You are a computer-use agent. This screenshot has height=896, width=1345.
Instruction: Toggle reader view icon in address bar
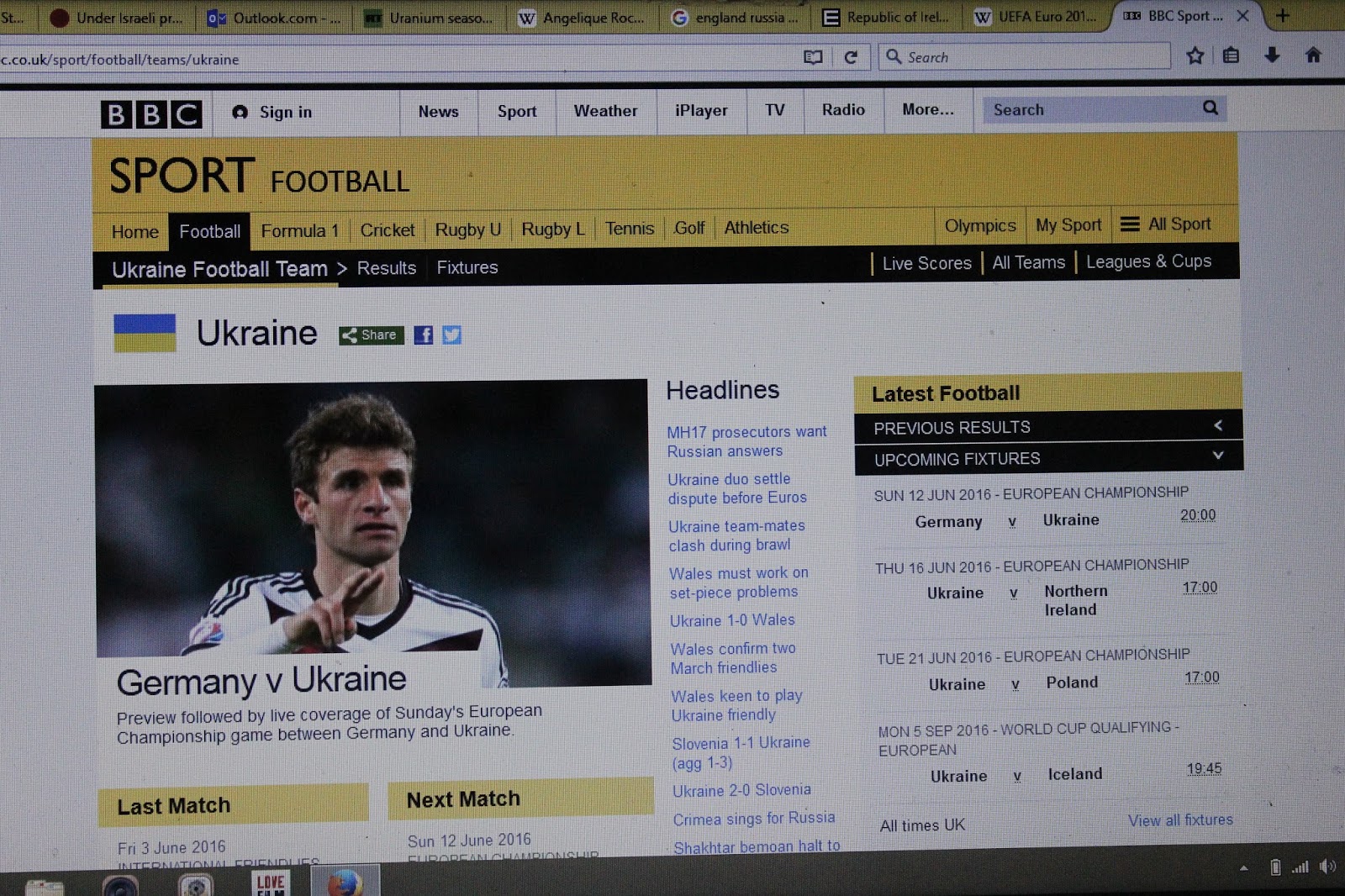[x=813, y=57]
